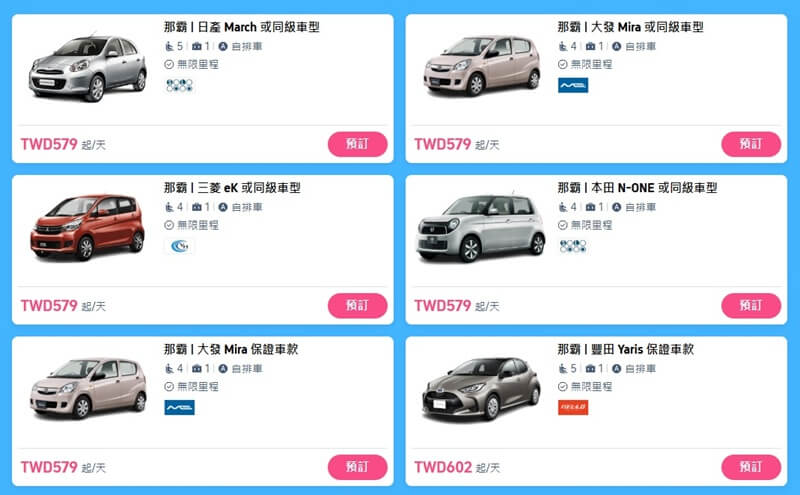Click the swirl company logo on the Mitsubishi eK card
Screen dimensions: 800x495
pos(179,246)
